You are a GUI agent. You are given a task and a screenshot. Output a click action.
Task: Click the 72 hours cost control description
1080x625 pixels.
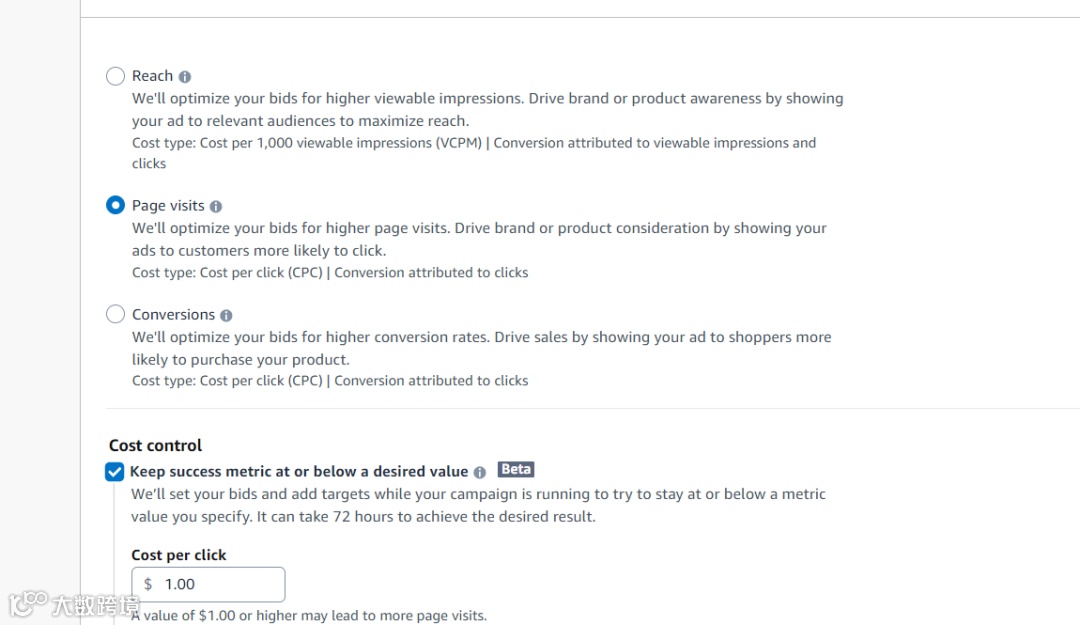[x=478, y=505]
